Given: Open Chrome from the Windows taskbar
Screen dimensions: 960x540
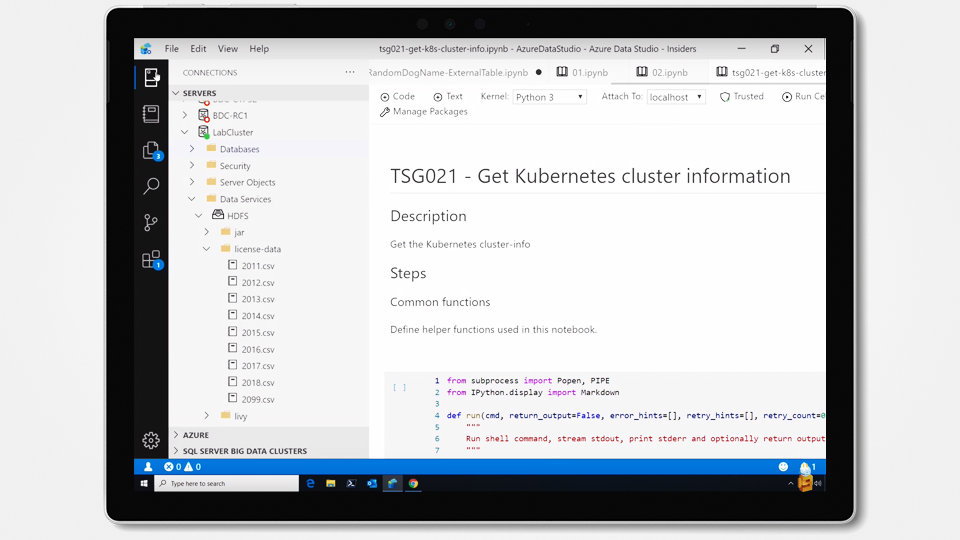Looking at the screenshot, I should 413,483.
